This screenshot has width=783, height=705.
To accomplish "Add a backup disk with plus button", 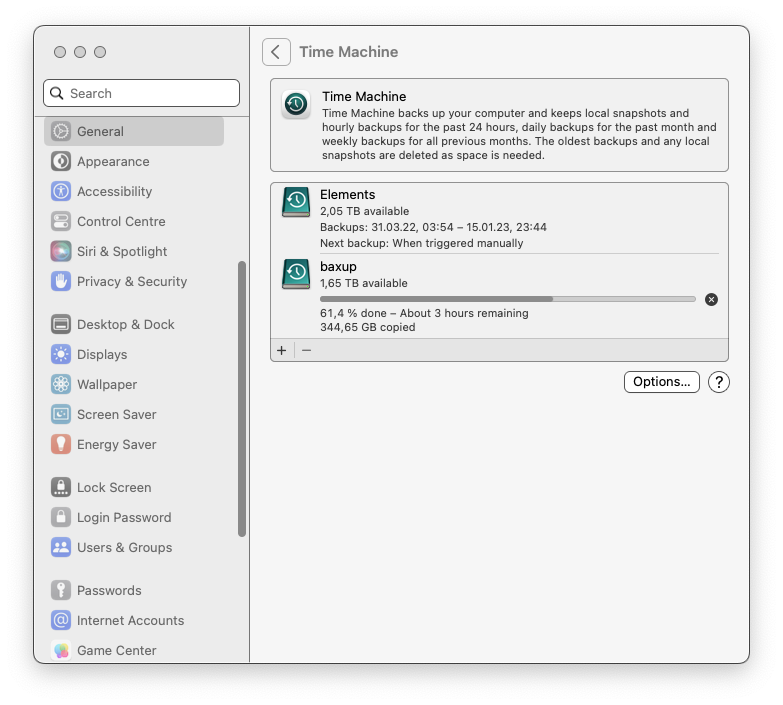I will pyautogui.click(x=282, y=350).
